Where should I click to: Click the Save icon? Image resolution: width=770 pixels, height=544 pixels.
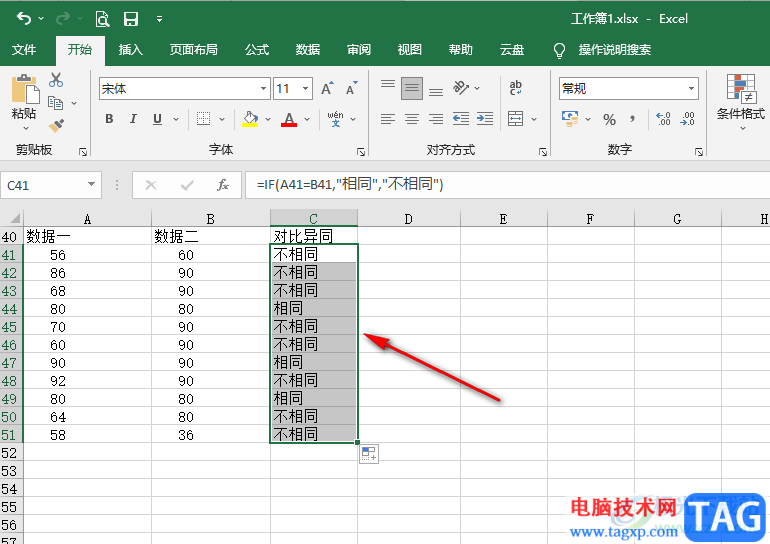coord(131,19)
